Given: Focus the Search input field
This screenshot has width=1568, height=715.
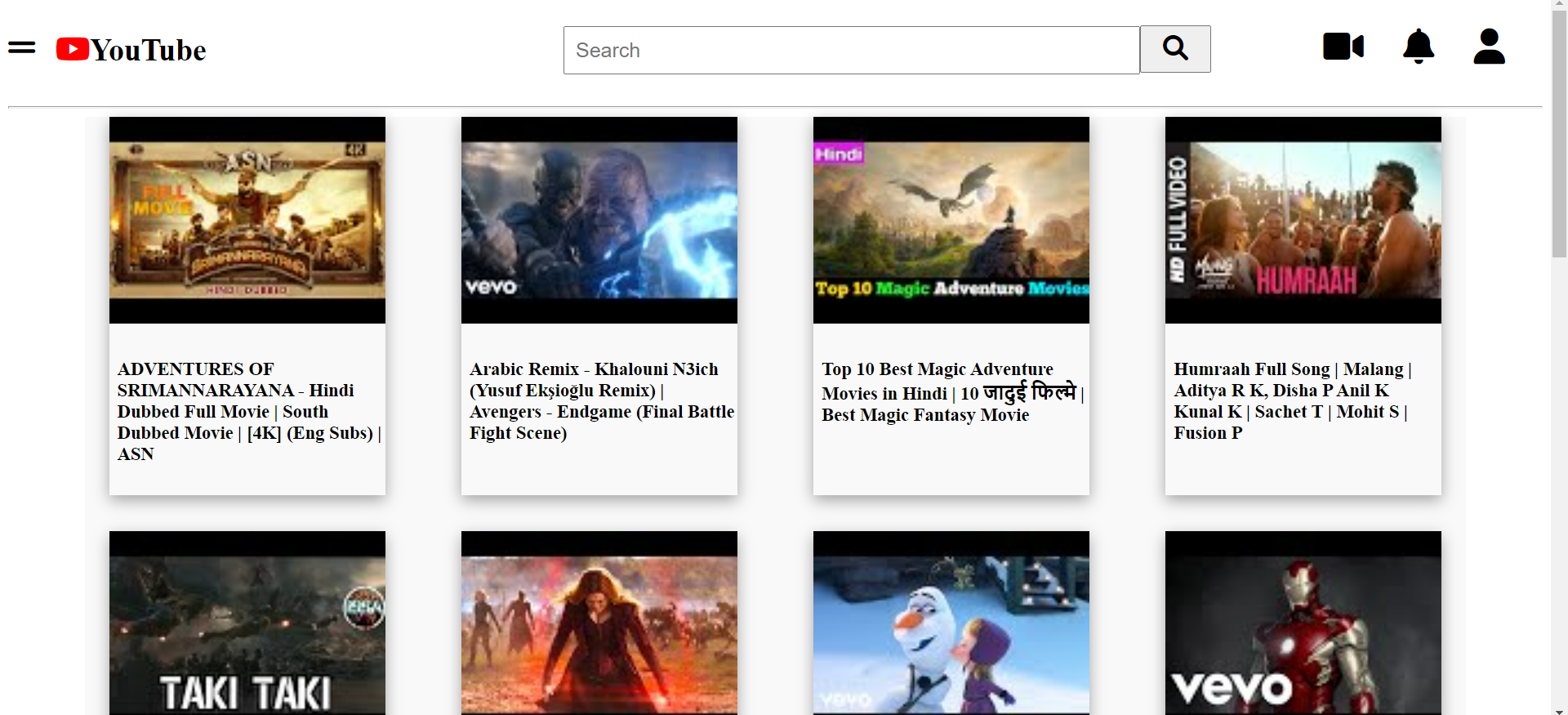Looking at the screenshot, I should [x=851, y=50].
